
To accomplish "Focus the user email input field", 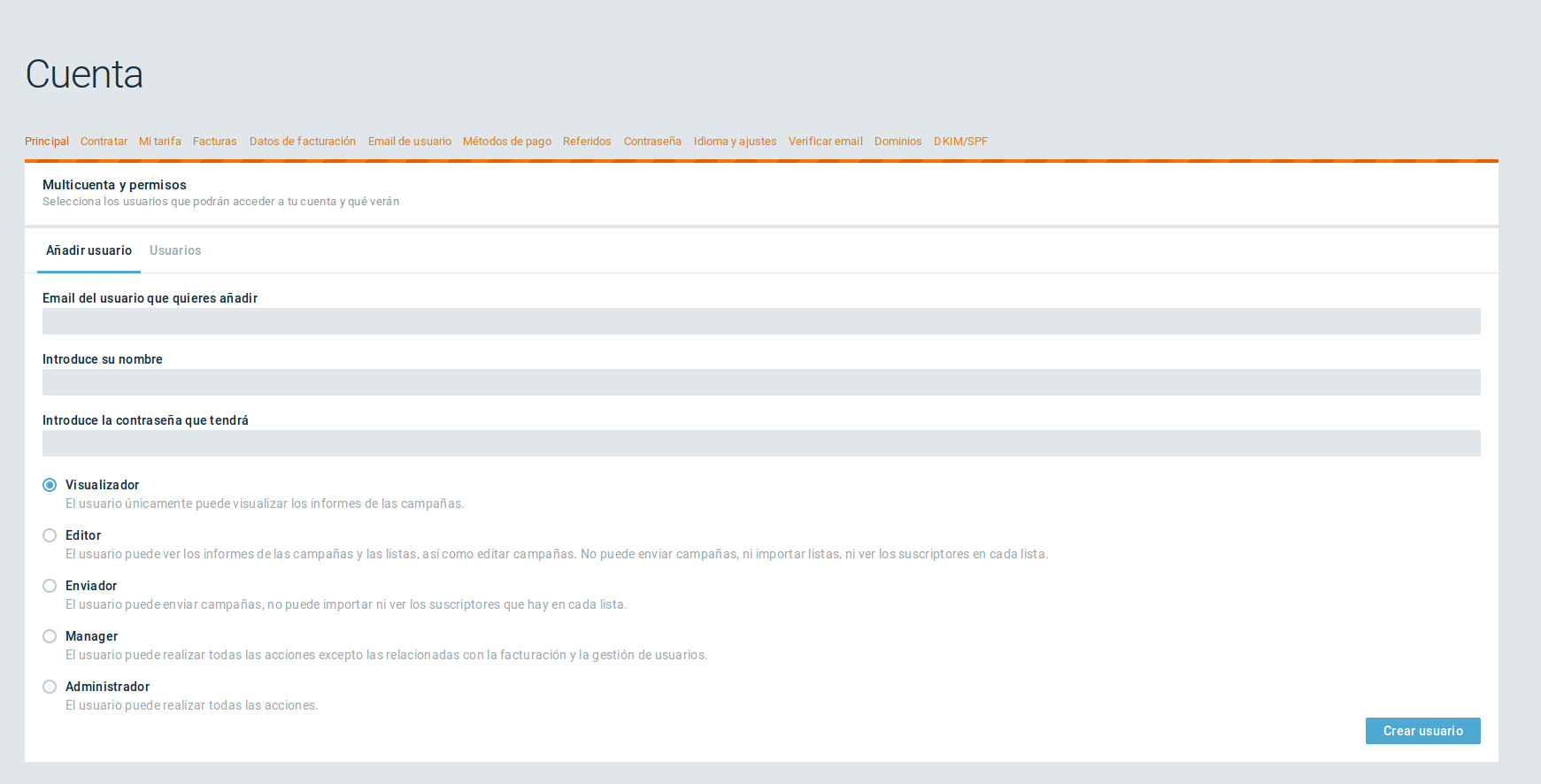I will click(x=761, y=321).
